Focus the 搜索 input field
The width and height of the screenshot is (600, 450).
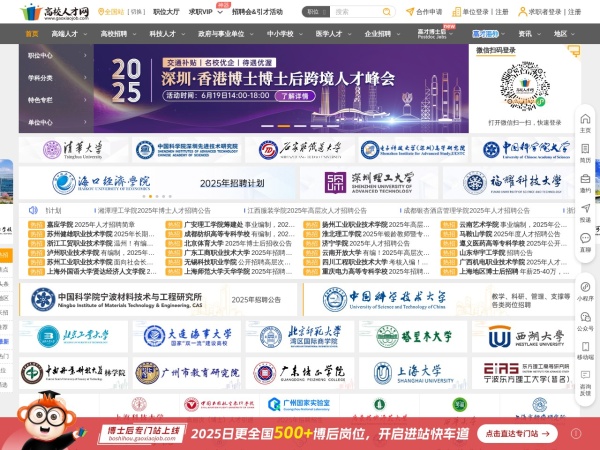(356, 12)
